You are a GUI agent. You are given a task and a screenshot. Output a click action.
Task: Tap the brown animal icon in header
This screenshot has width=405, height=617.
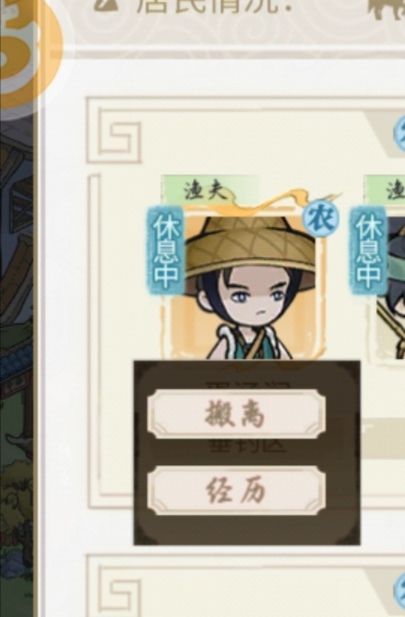(x=387, y=9)
